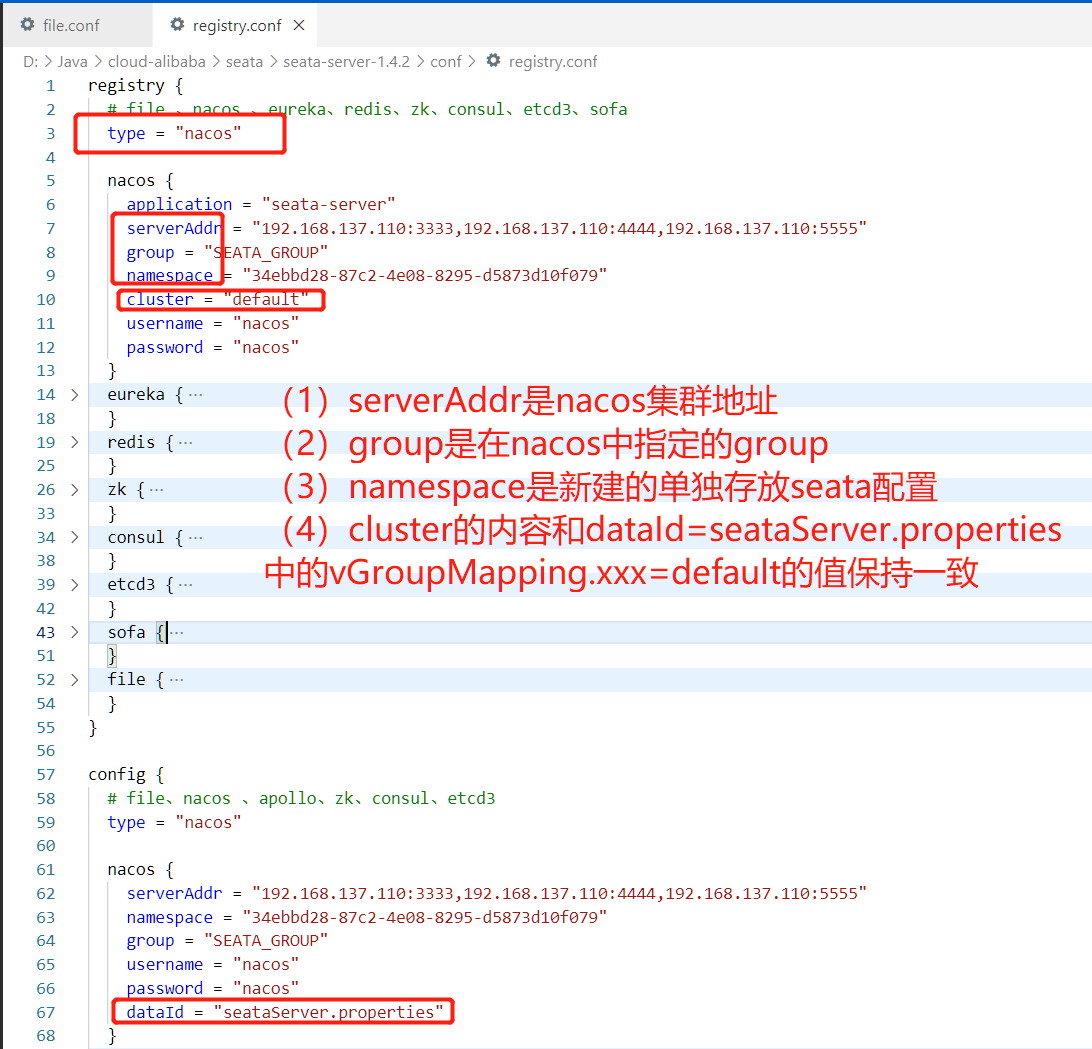Click the 'sofa' text on line 43
This screenshot has width=1092, height=1049.
click(126, 632)
